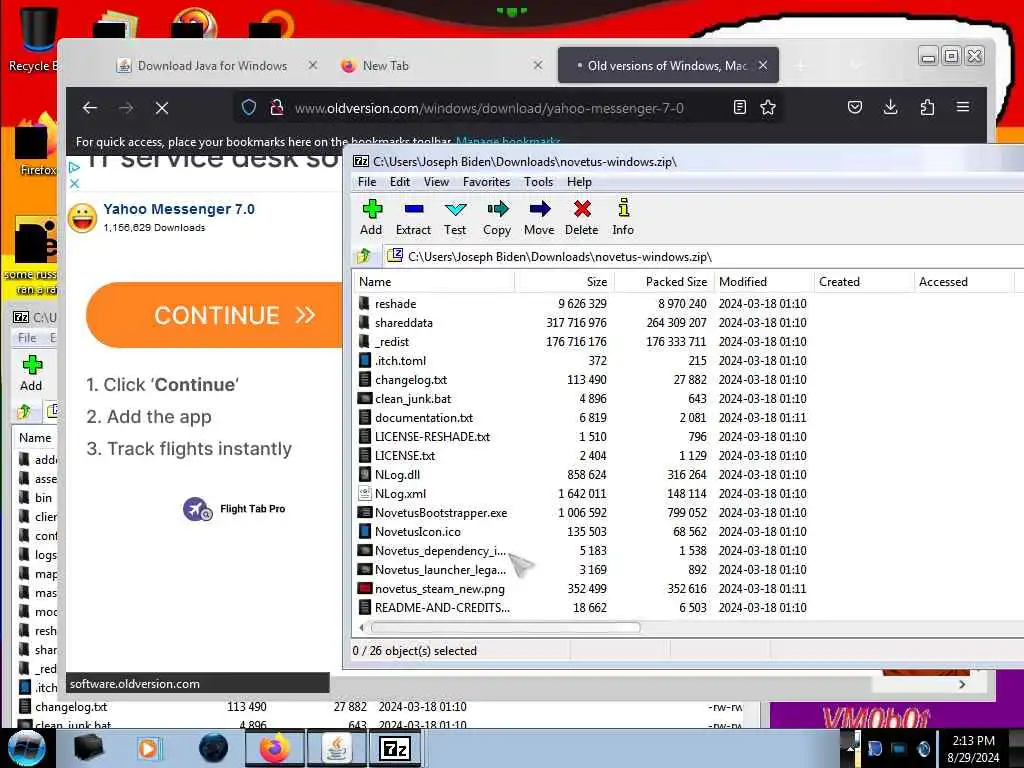The image size is (1024, 768).
Task: Stop loading the page in Firefox
Action: (x=162, y=108)
